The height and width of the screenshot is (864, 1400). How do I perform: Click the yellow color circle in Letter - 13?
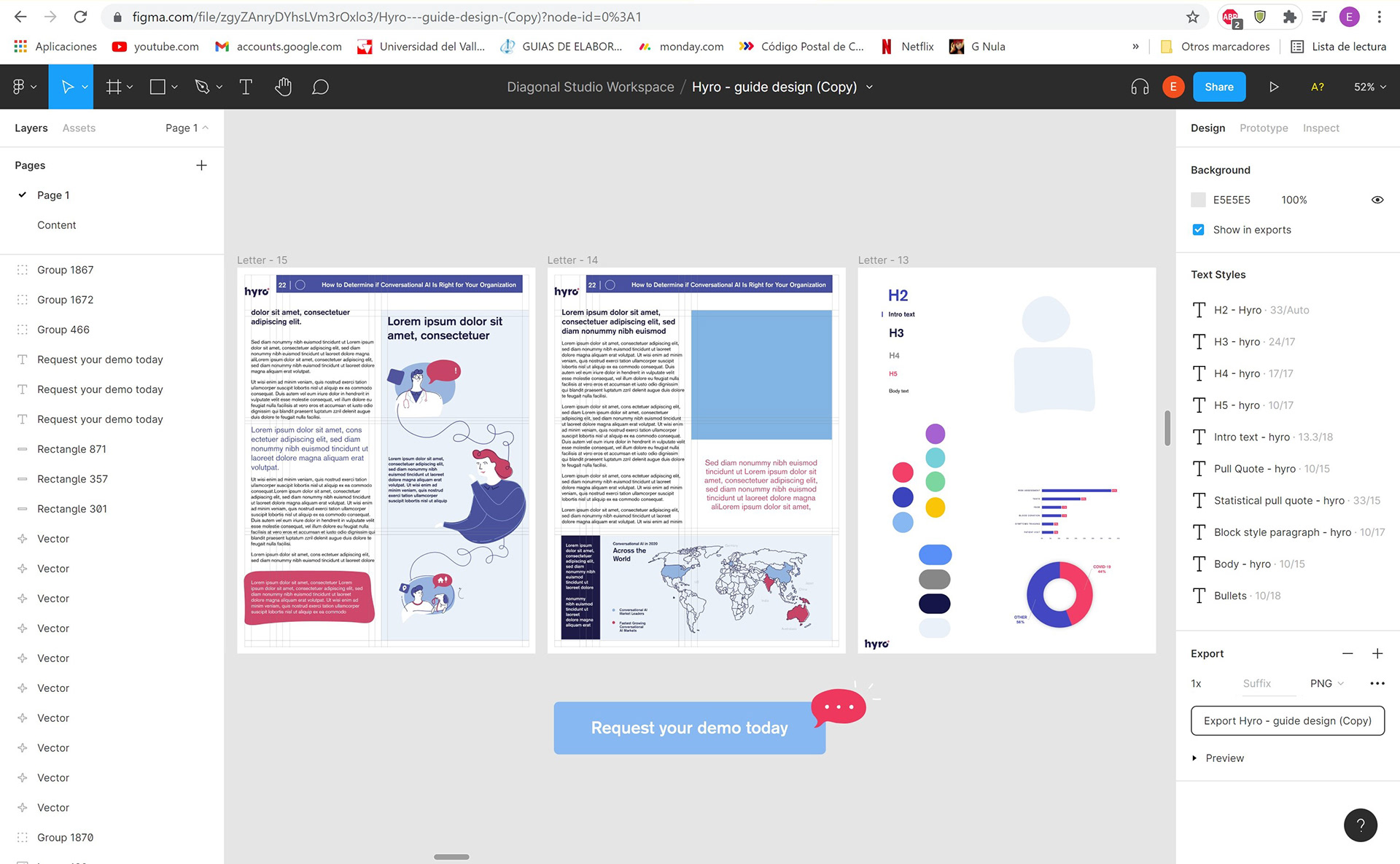pyautogui.click(x=935, y=507)
